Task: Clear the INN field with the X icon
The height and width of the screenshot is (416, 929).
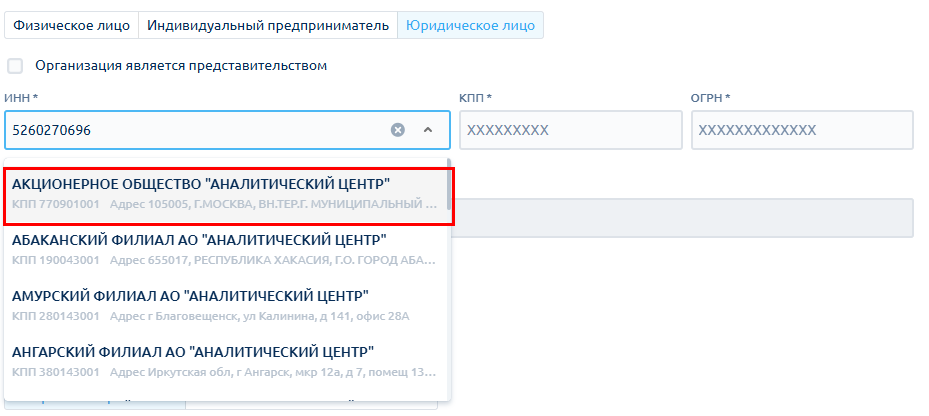Action: (397, 130)
